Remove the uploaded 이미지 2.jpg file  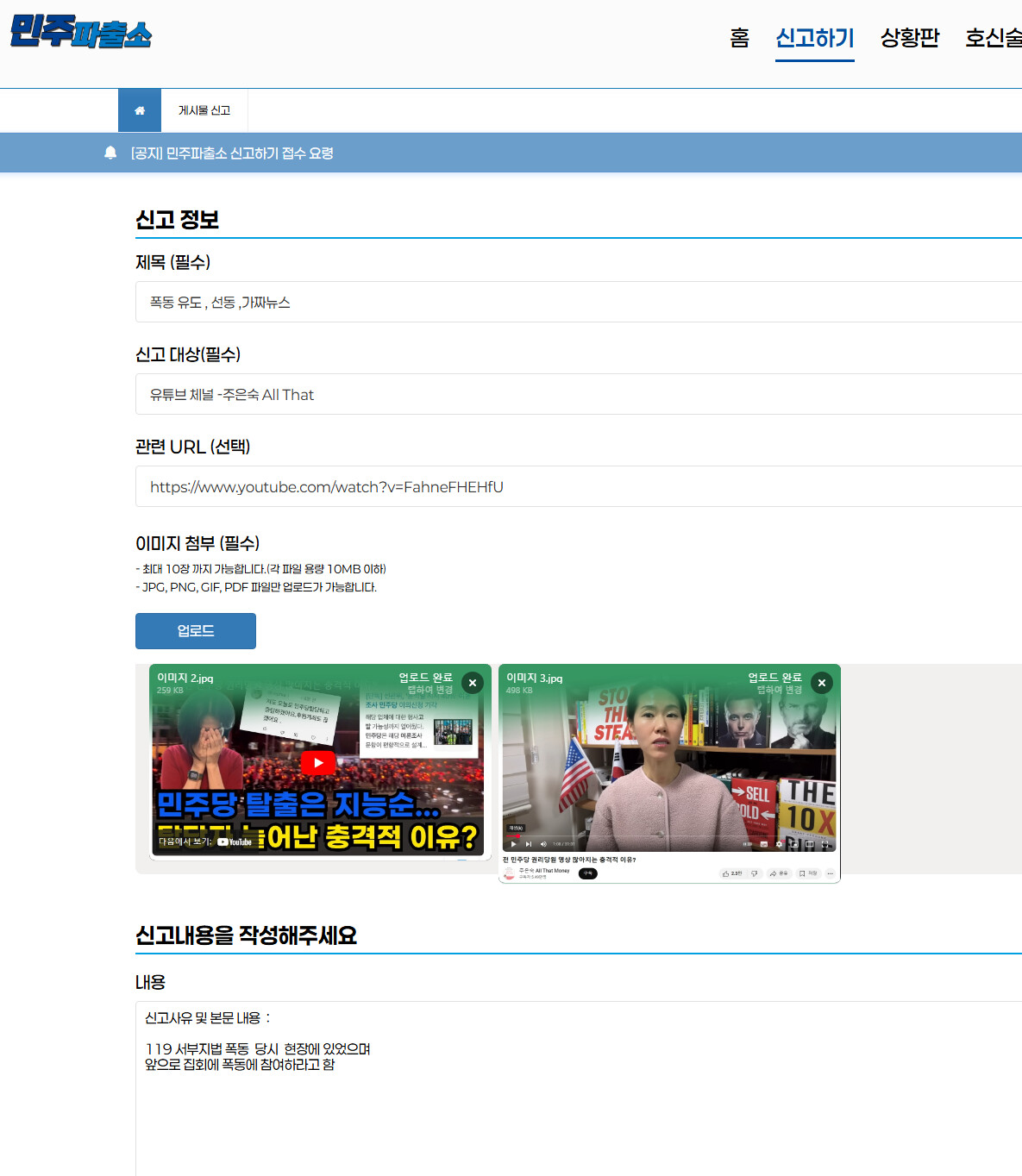[x=472, y=683]
